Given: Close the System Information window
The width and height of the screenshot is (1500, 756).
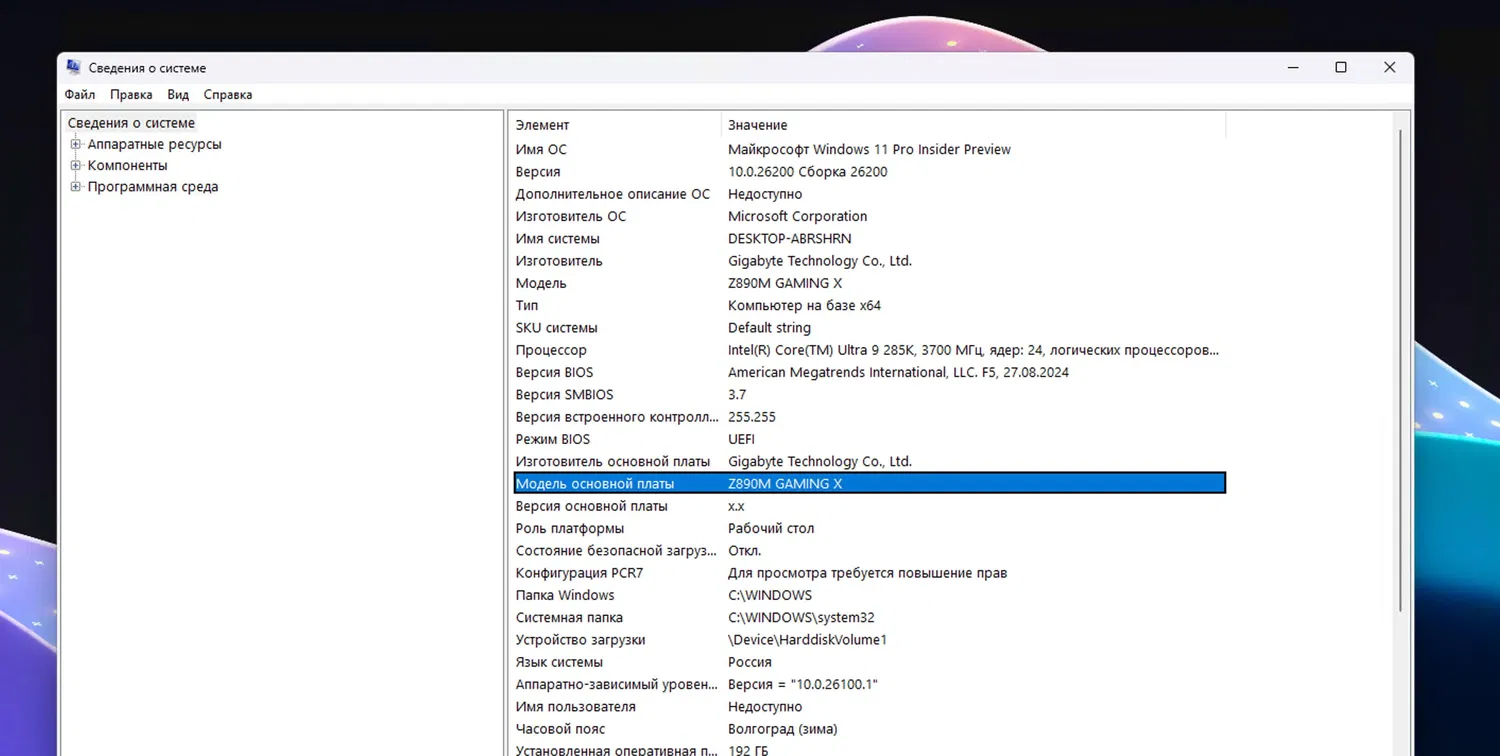Looking at the screenshot, I should pyautogui.click(x=1389, y=68).
